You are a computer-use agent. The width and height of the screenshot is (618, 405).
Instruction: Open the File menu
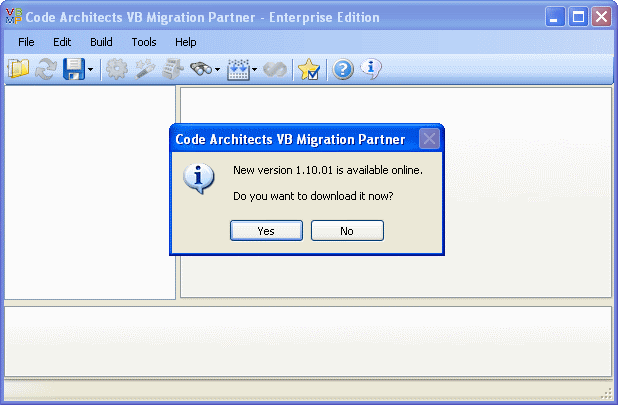coord(26,42)
